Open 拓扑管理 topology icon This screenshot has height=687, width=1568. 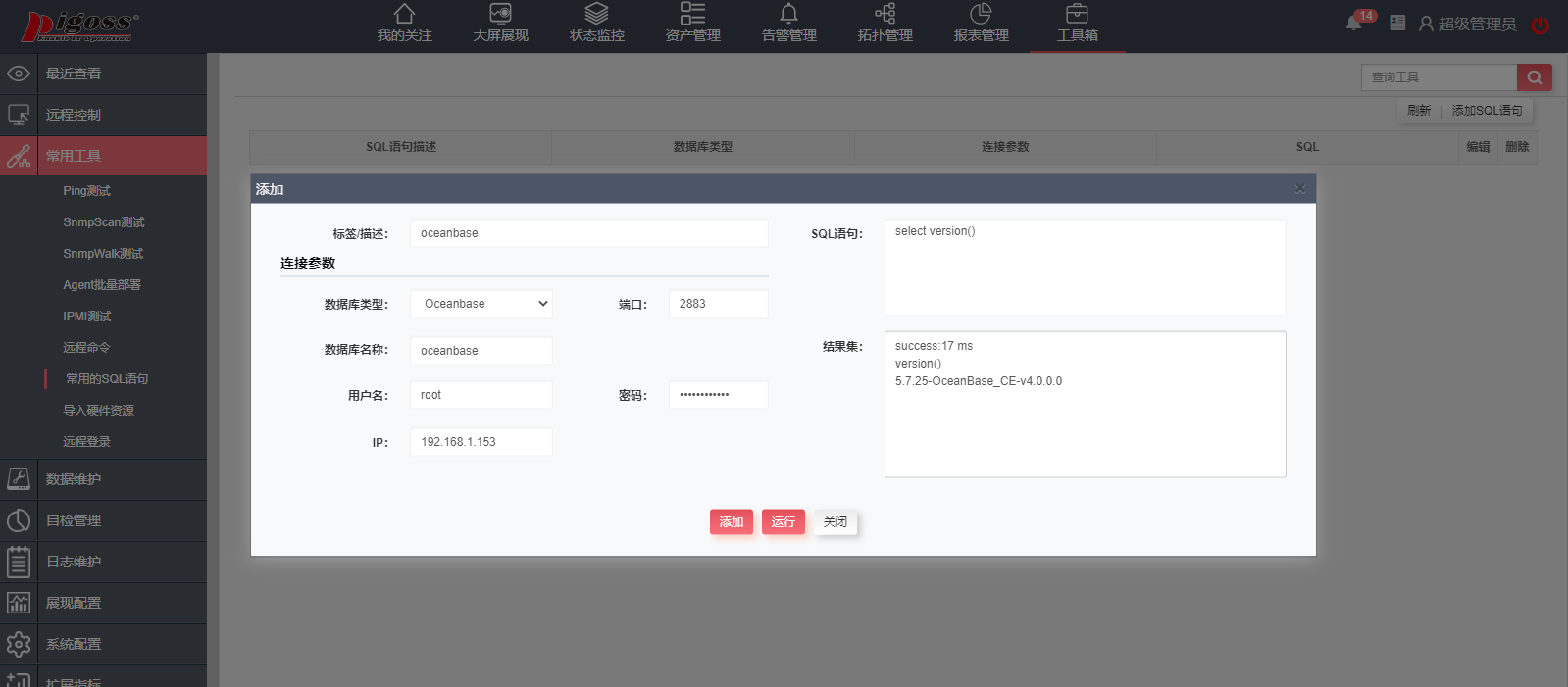pos(885,14)
